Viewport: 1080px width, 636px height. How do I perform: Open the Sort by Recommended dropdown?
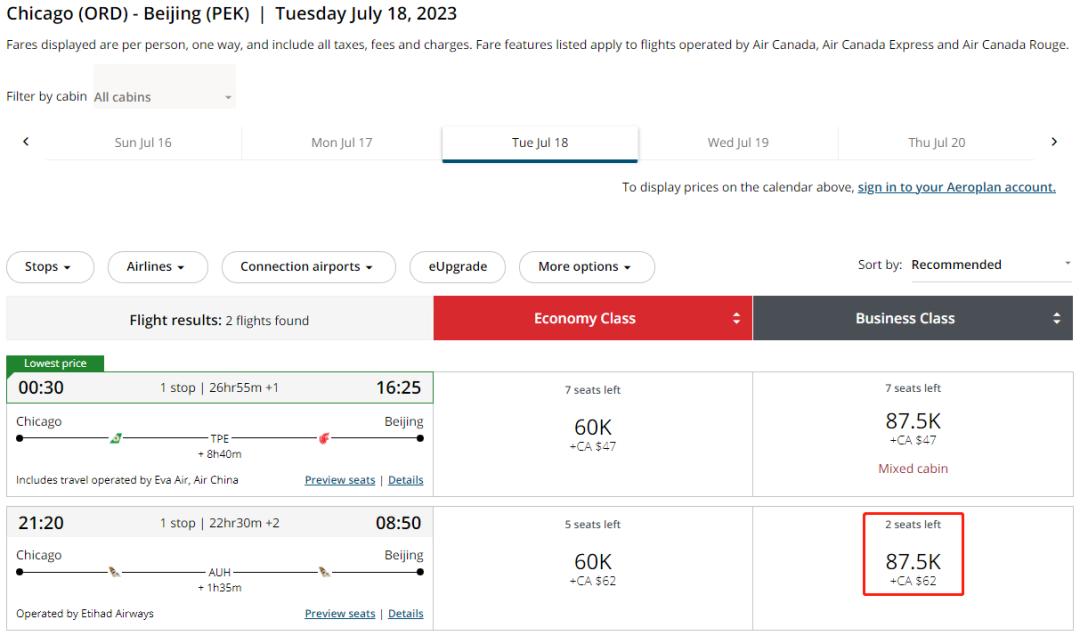coord(990,265)
